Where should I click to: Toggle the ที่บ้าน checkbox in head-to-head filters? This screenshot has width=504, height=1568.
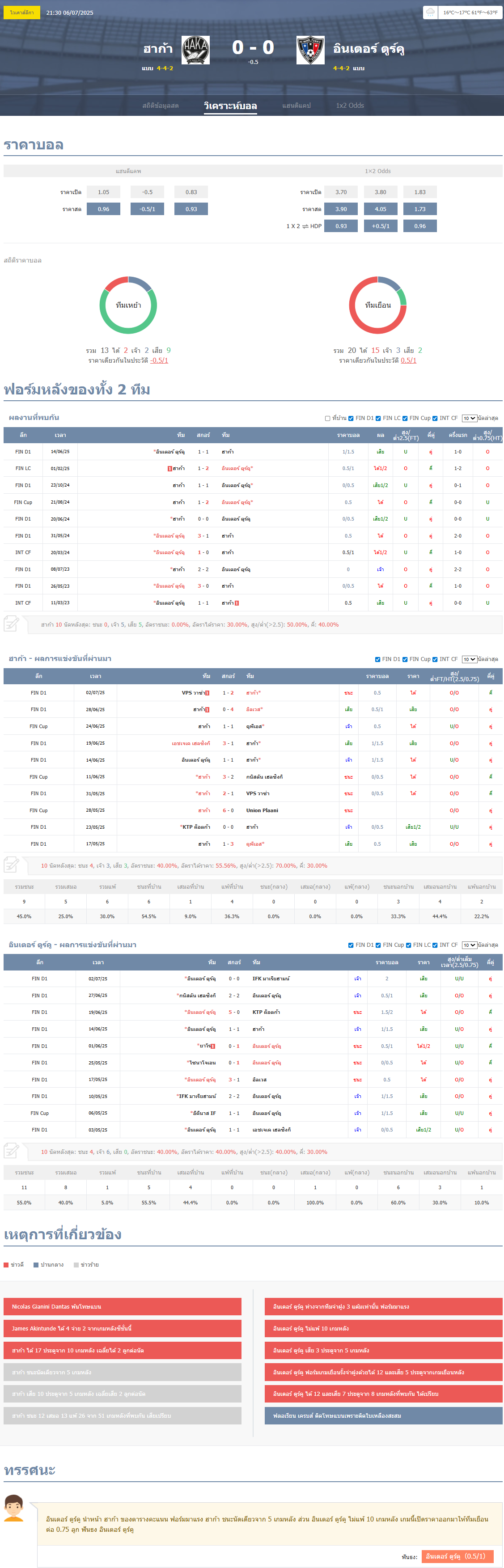[x=327, y=418]
